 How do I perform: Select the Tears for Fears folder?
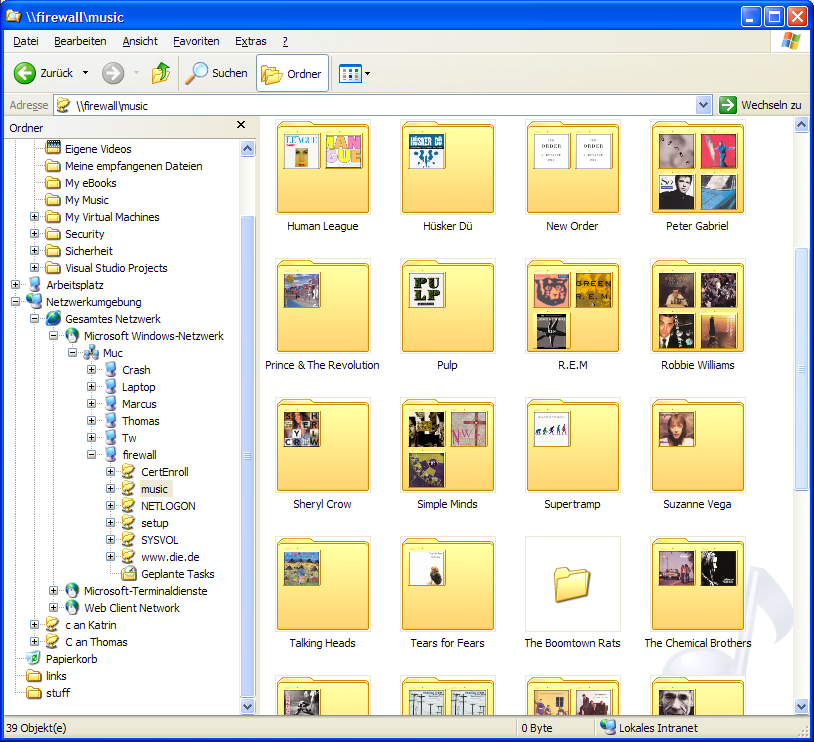point(447,584)
